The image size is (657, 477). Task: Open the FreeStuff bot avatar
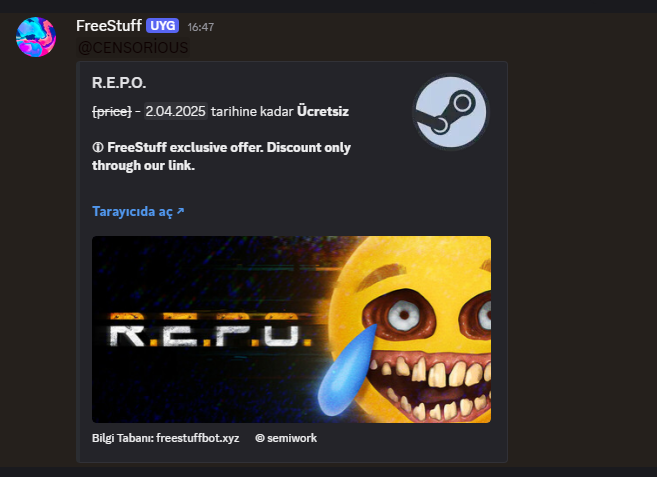click(36, 37)
